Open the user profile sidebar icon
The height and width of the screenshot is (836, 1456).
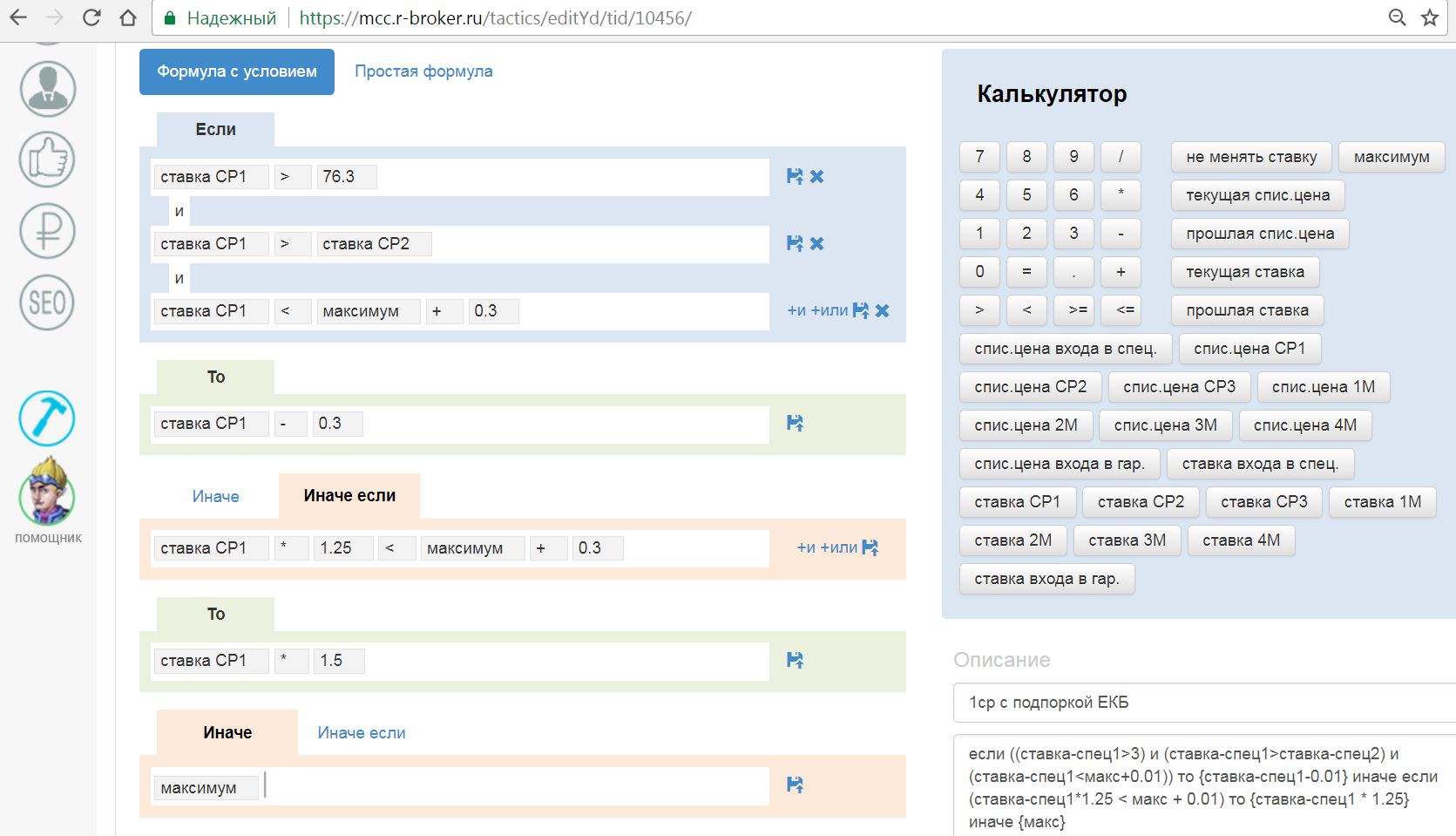click(48, 89)
